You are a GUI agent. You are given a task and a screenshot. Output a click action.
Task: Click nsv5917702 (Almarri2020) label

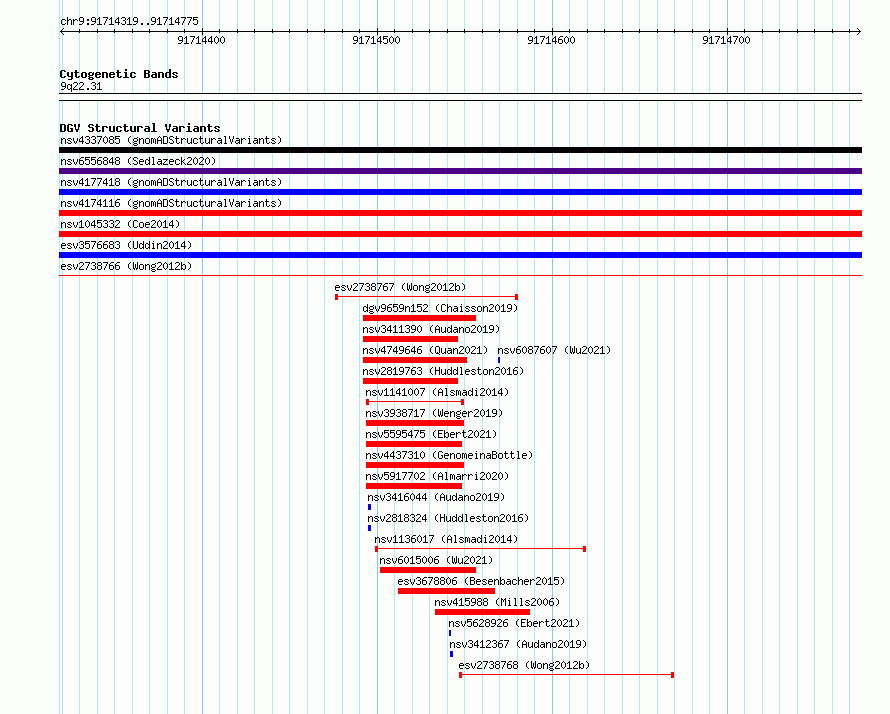click(437, 476)
